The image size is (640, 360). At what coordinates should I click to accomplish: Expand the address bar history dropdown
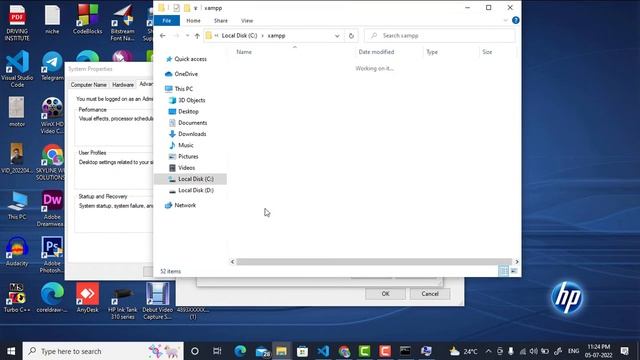[x=337, y=36]
